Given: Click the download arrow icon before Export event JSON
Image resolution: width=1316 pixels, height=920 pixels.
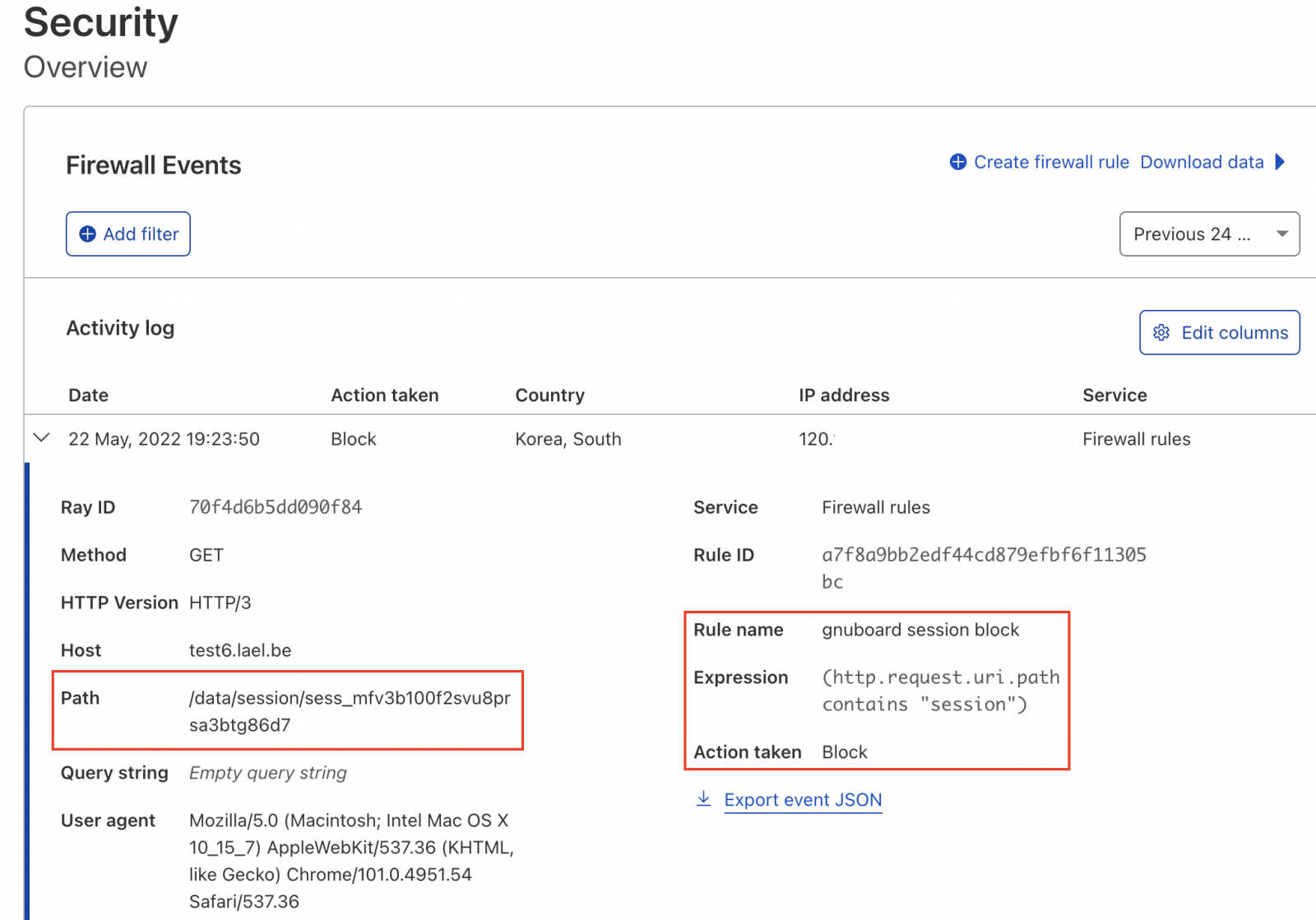Looking at the screenshot, I should pos(703,799).
